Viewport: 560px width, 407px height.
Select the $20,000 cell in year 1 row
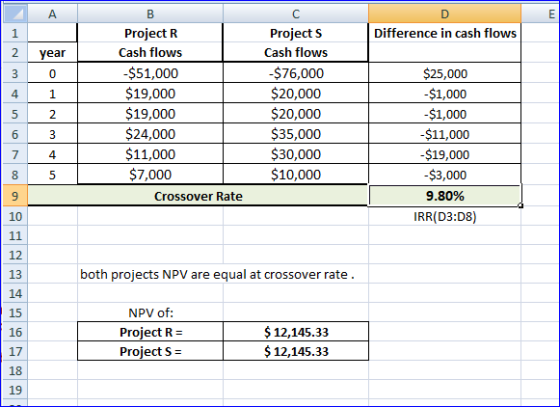coord(296,93)
